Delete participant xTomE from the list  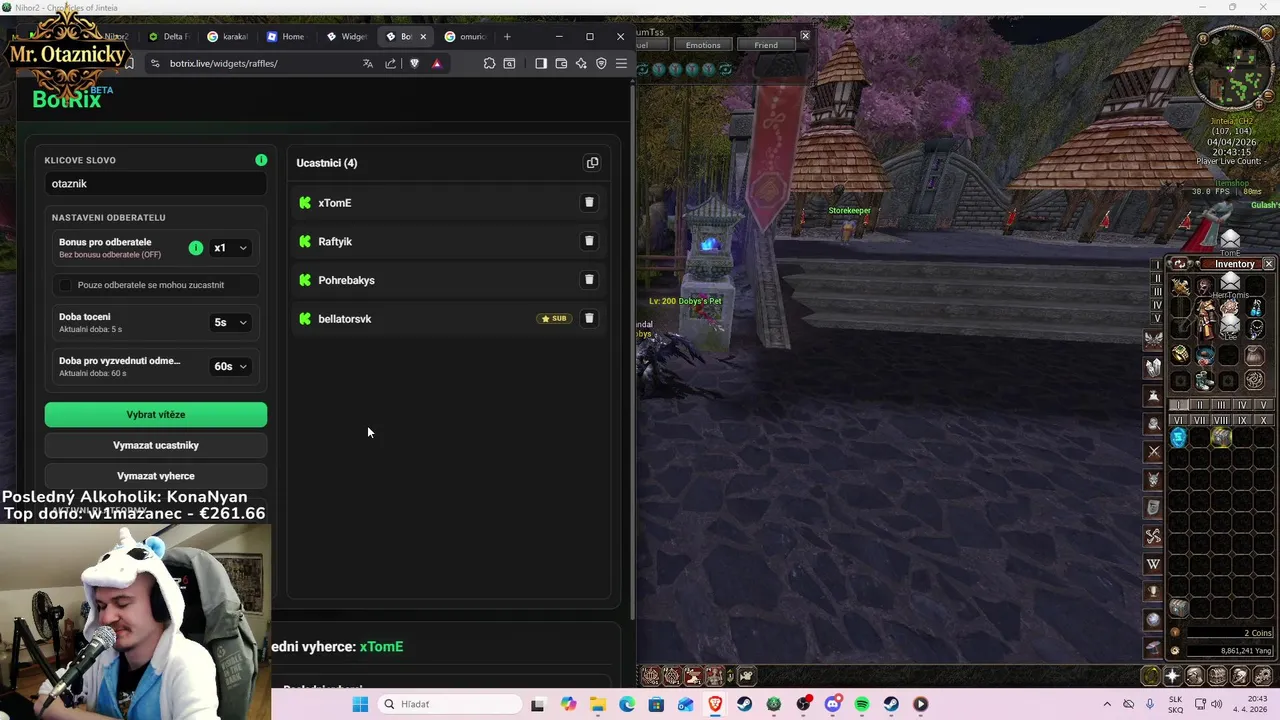(x=589, y=202)
